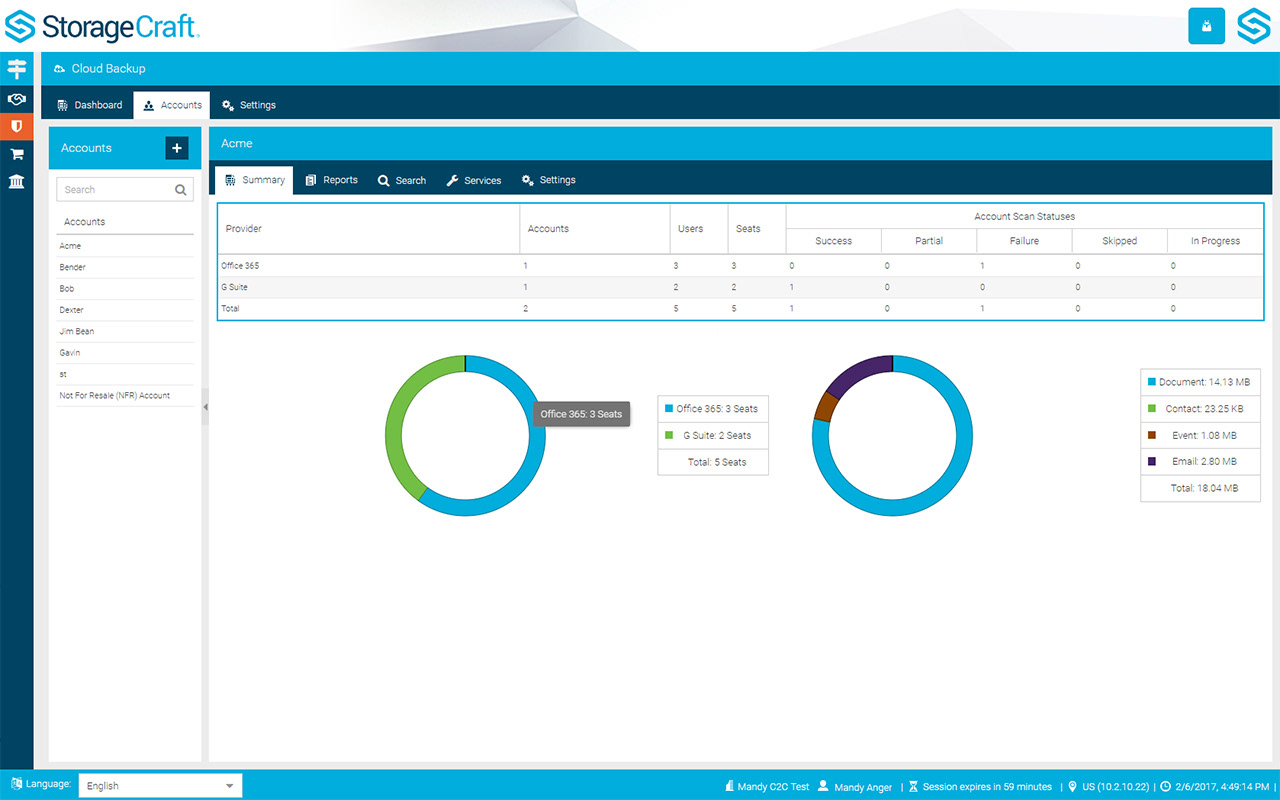
Task: Select Not For Resale (NFR) Account
Action: 125,396
